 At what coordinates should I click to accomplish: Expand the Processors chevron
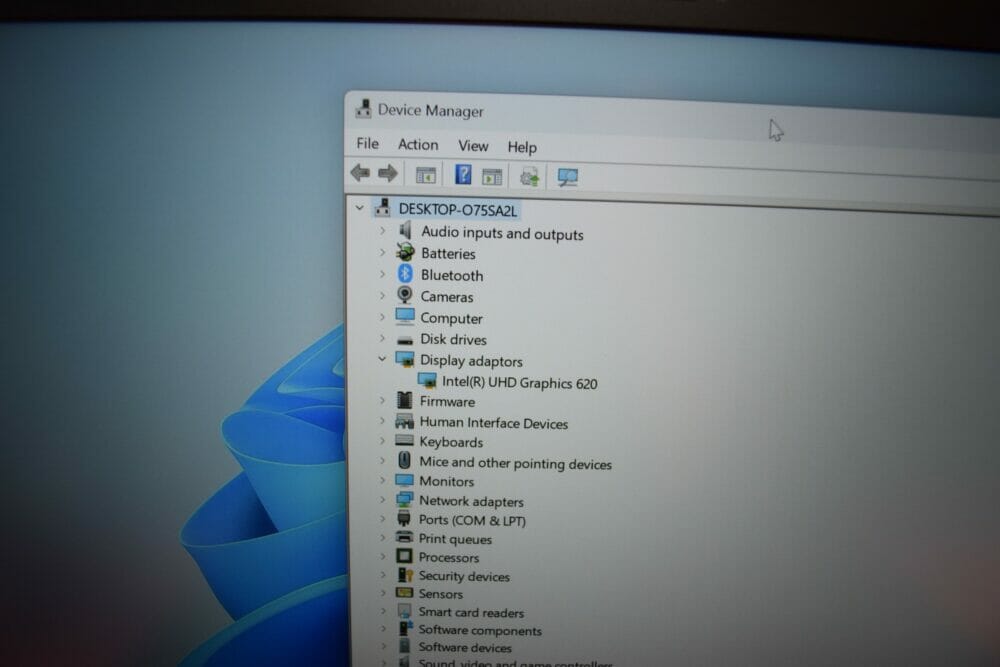(x=383, y=556)
